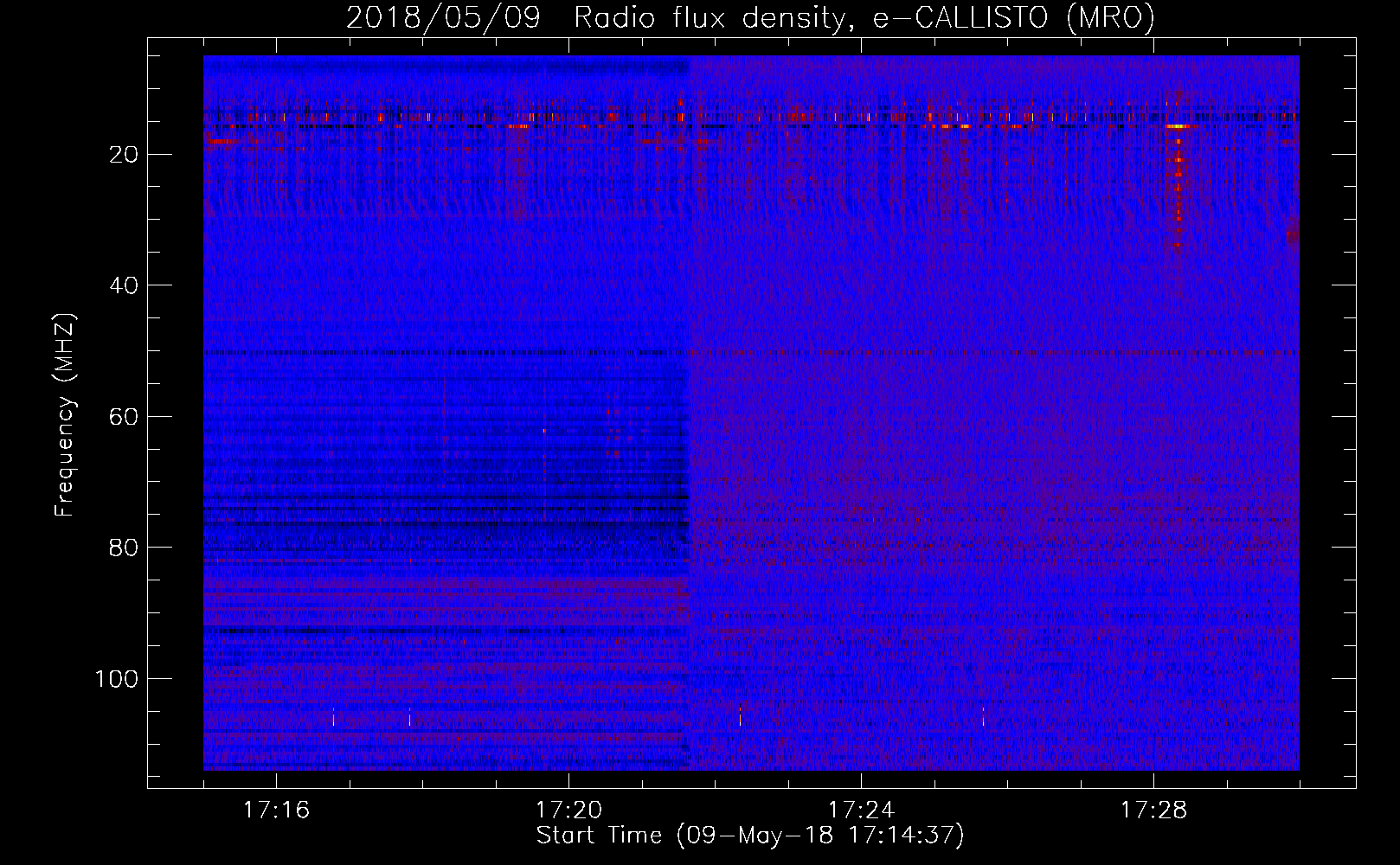Click the 'Start Time (09-May-18 17:14:37)' label
The width and height of the screenshot is (1400, 865).
click(750, 836)
